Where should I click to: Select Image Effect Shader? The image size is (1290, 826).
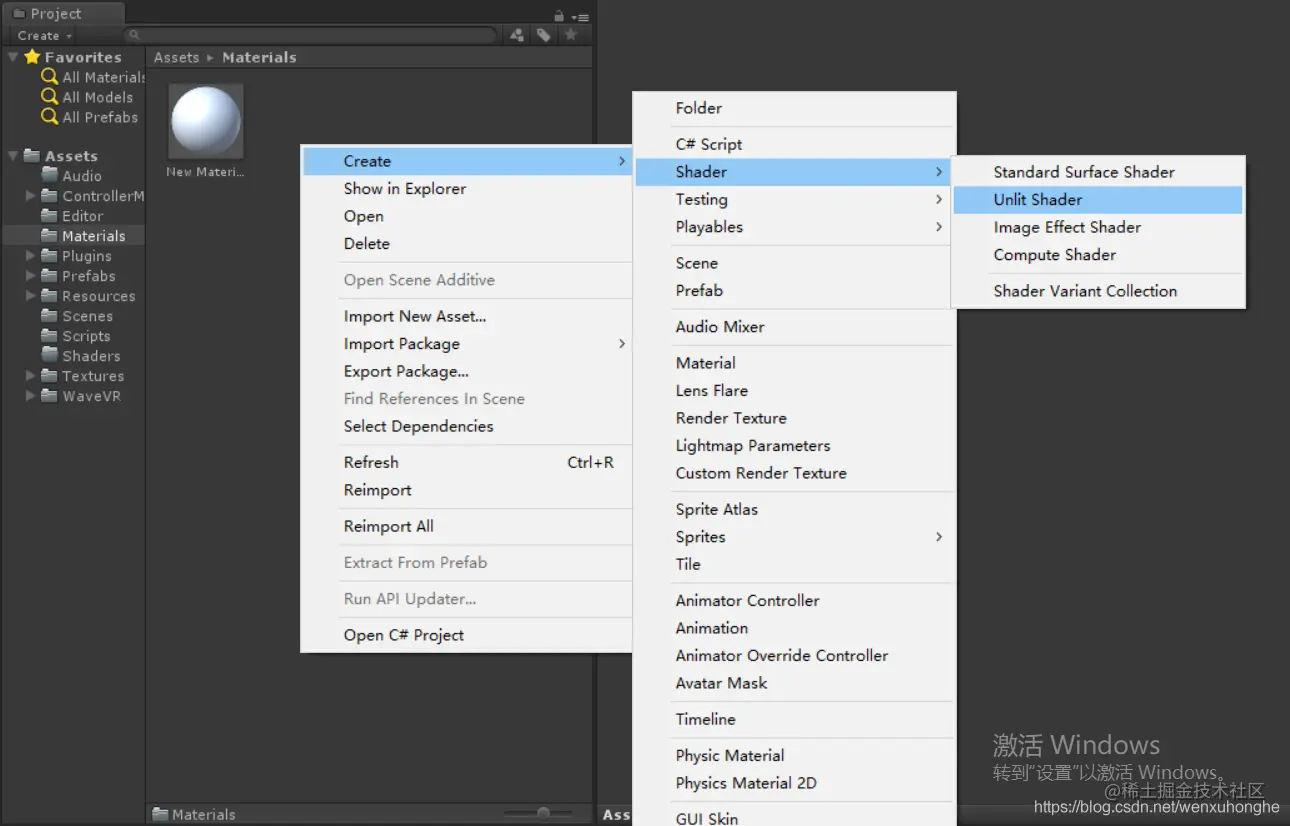[1098, 227]
